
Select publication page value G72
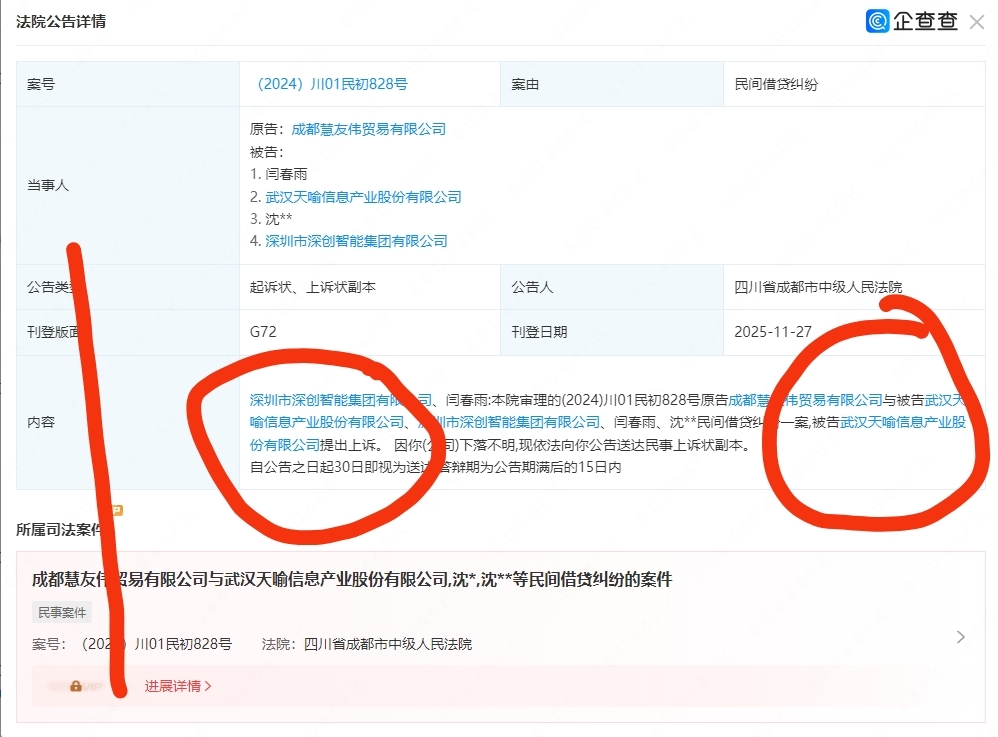(263, 332)
